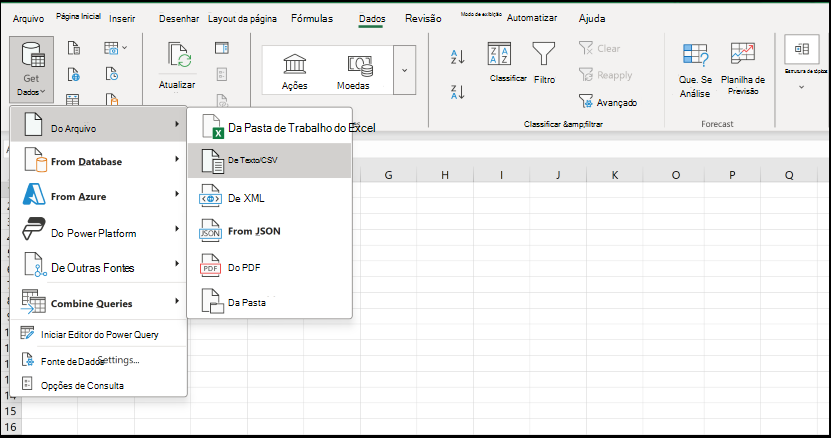Switch to the Inserir tab

tap(122, 19)
